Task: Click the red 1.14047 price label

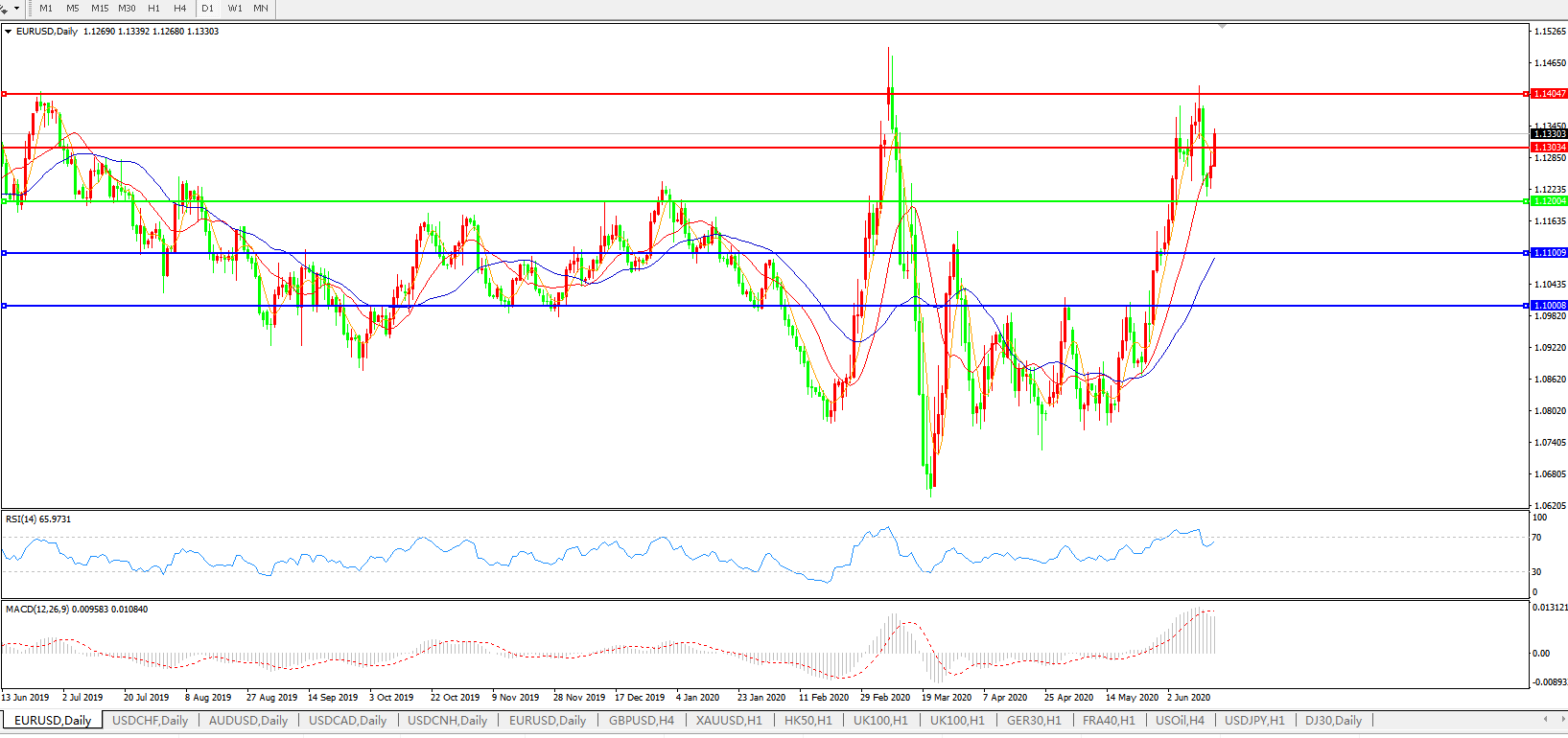Action: pyautogui.click(x=1549, y=94)
